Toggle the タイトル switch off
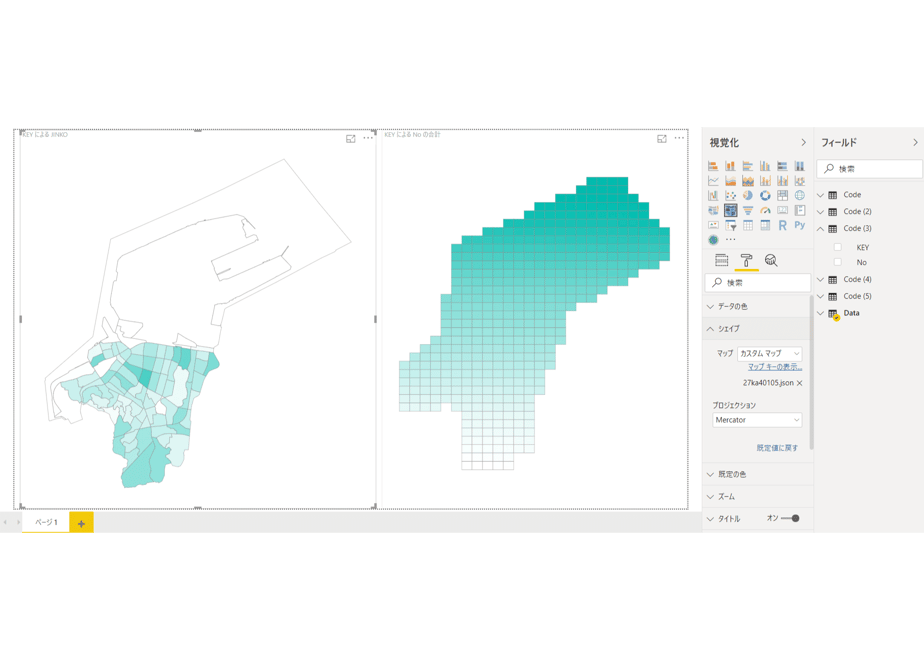 click(790, 519)
